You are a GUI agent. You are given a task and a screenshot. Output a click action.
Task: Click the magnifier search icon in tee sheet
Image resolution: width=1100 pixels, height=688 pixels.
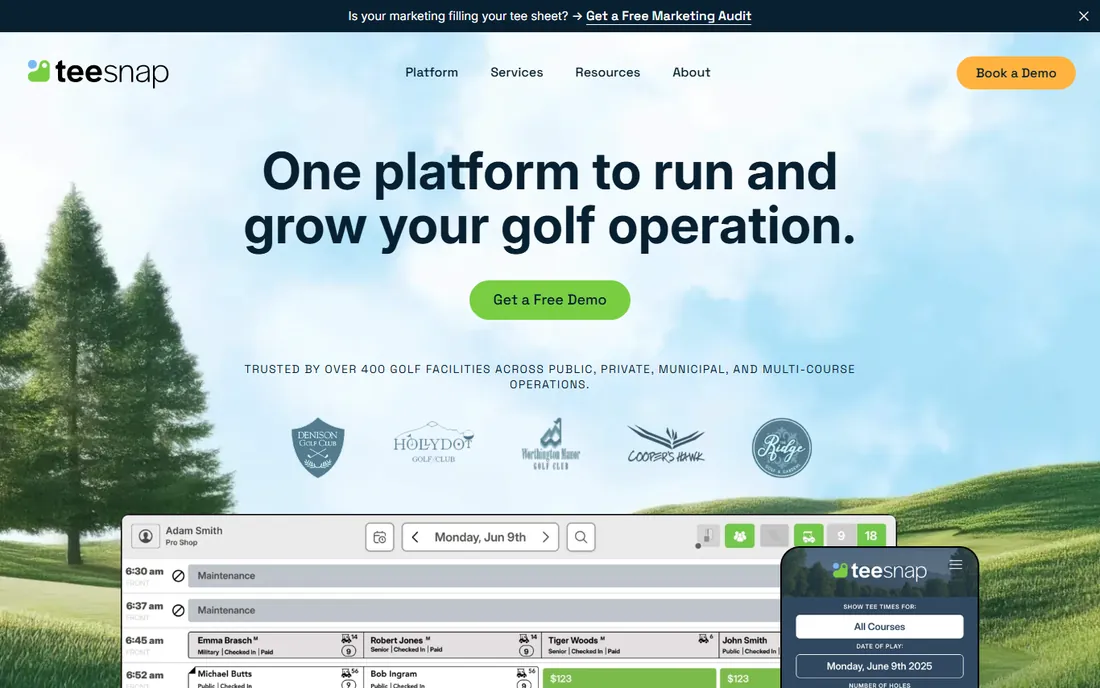581,537
